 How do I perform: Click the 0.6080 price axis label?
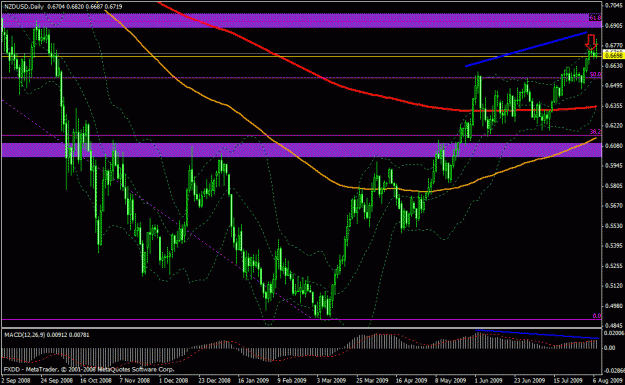coord(614,145)
